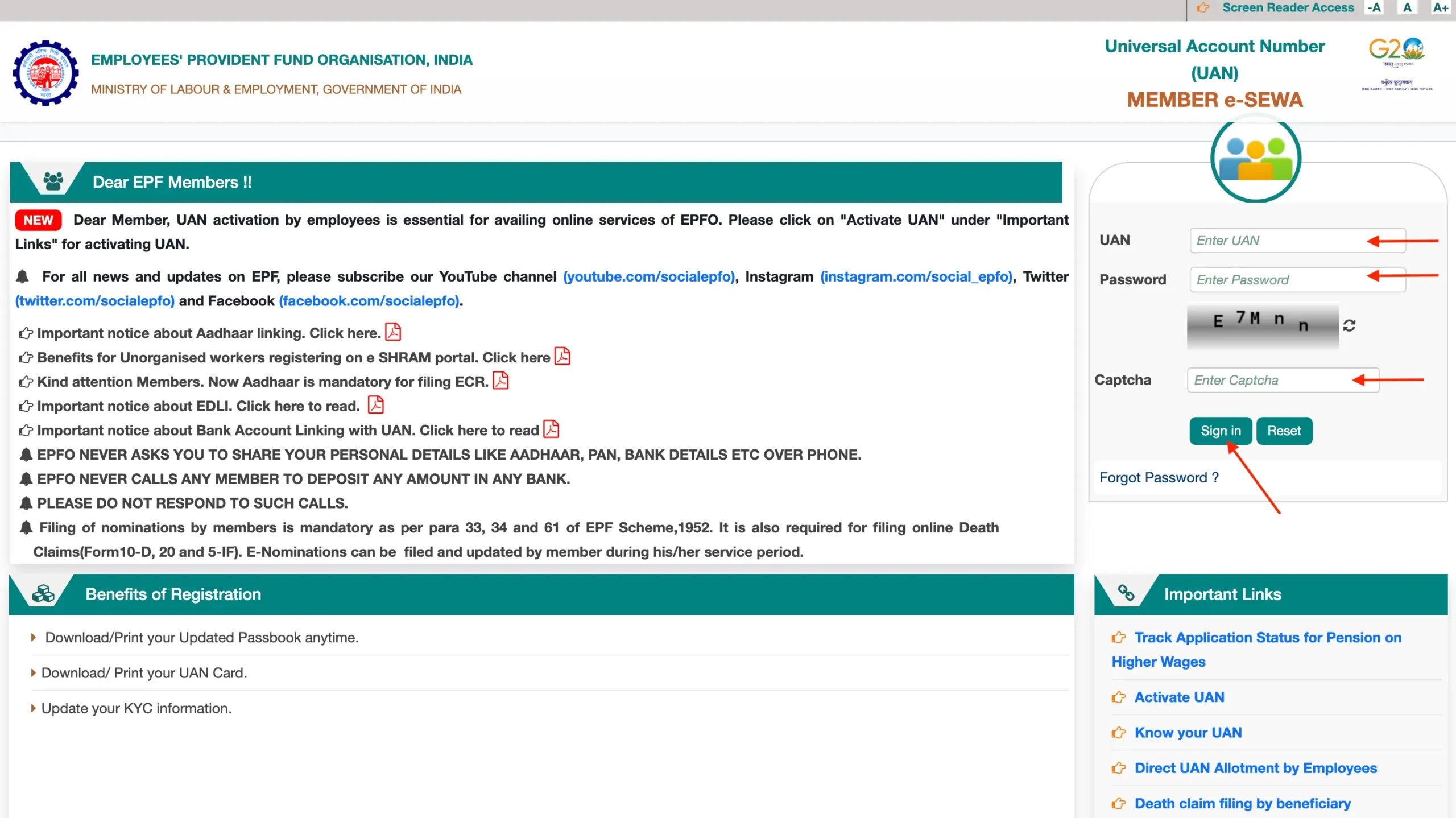Click the EPFO logo emblem
Screen dimensions: 1456x818
click(x=45, y=73)
